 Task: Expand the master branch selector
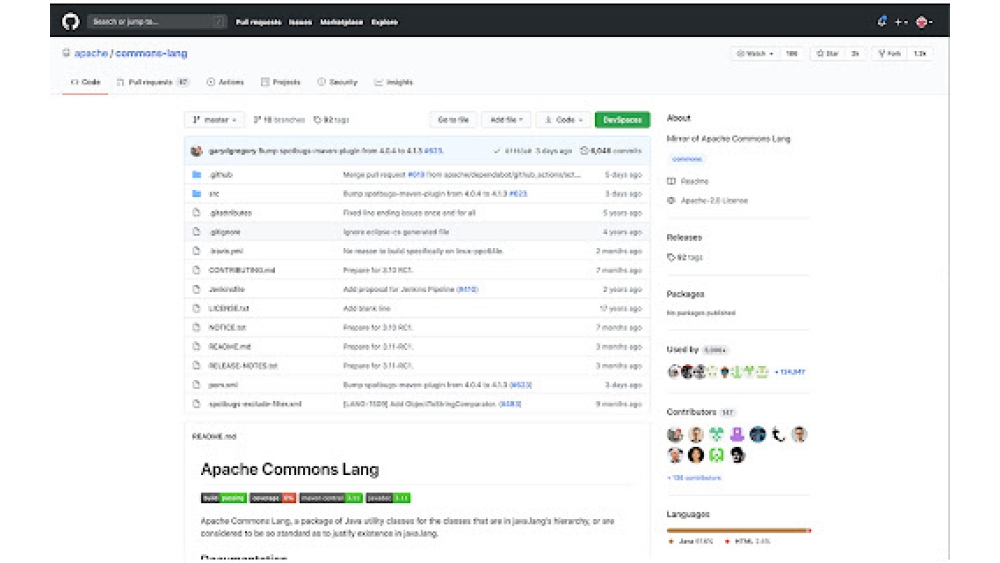point(214,120)
